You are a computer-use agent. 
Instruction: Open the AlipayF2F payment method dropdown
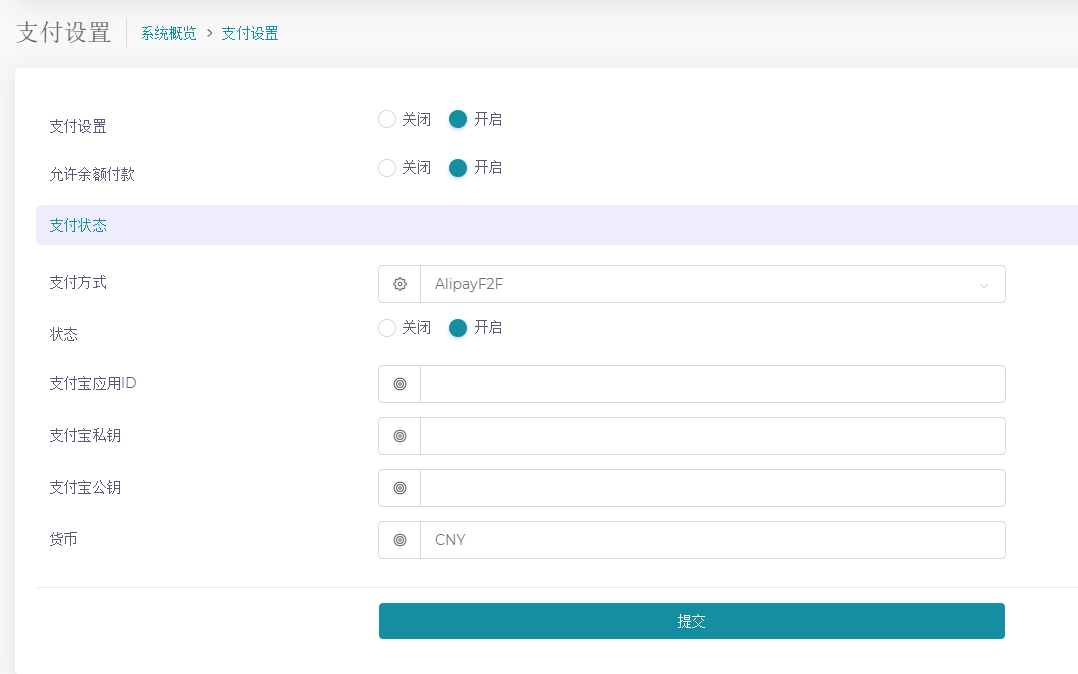[700, 284]
